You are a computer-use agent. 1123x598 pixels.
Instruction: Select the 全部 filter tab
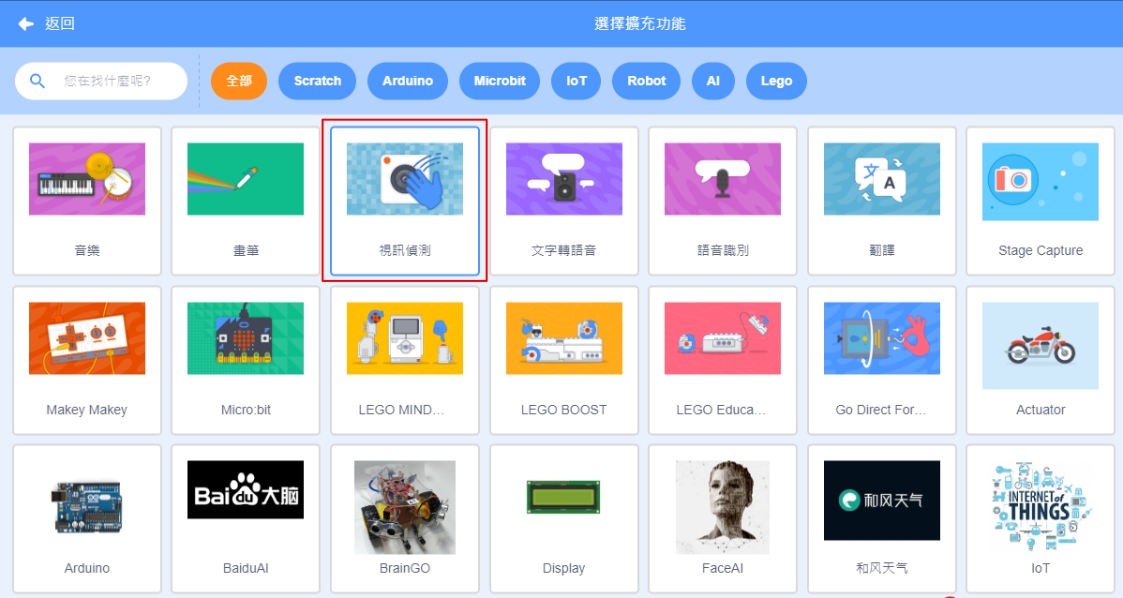coord(239,81)
